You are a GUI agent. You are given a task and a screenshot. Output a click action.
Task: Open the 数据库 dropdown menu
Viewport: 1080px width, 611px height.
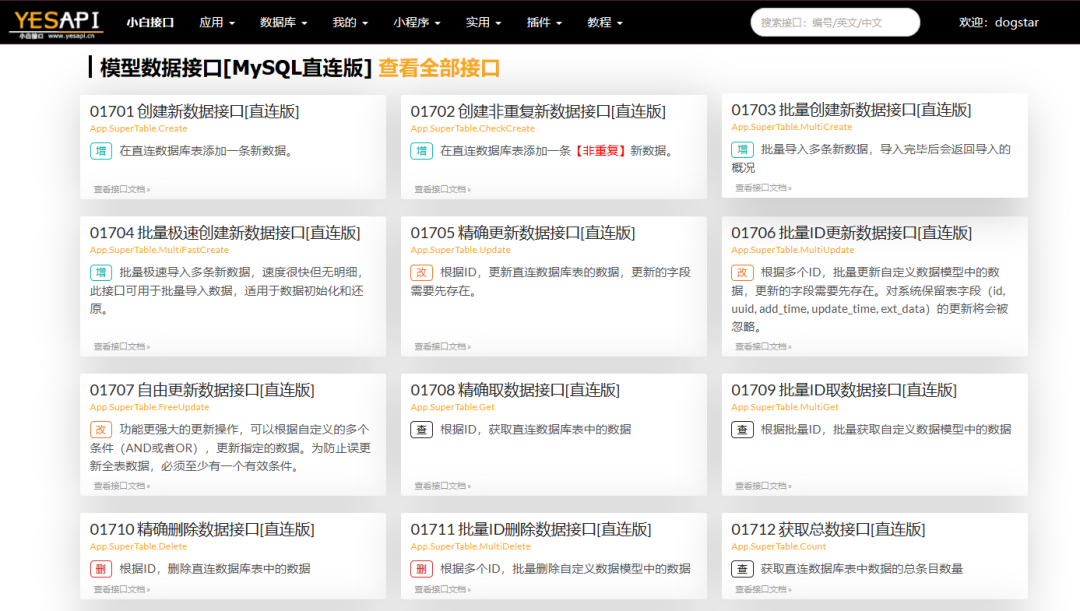283,22
